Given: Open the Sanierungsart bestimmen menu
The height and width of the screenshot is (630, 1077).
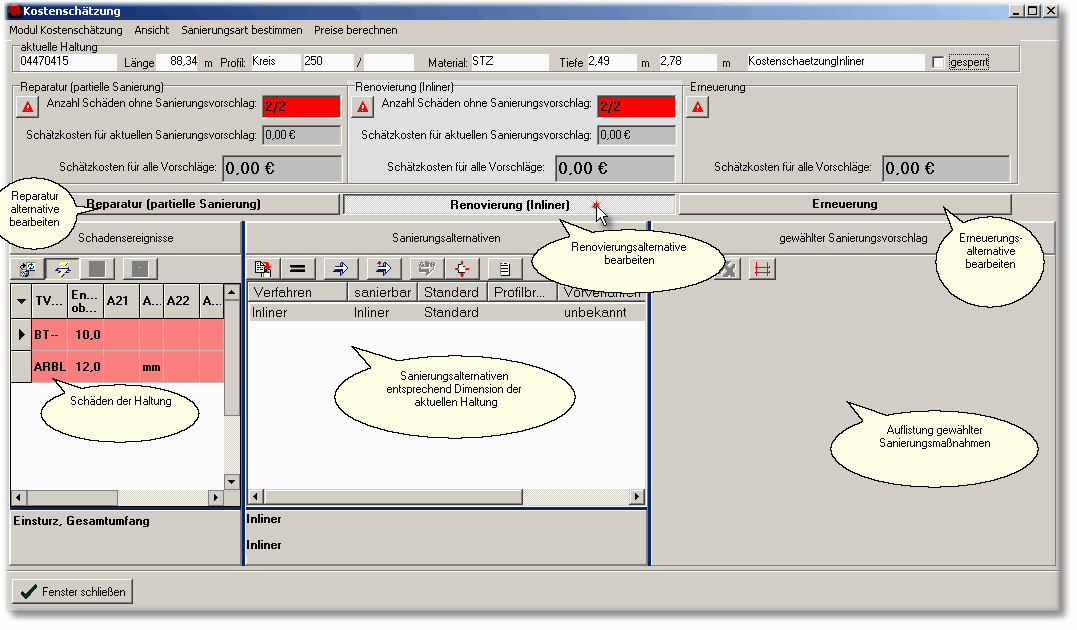Looking at the screenshot, I should coord(241,30).
